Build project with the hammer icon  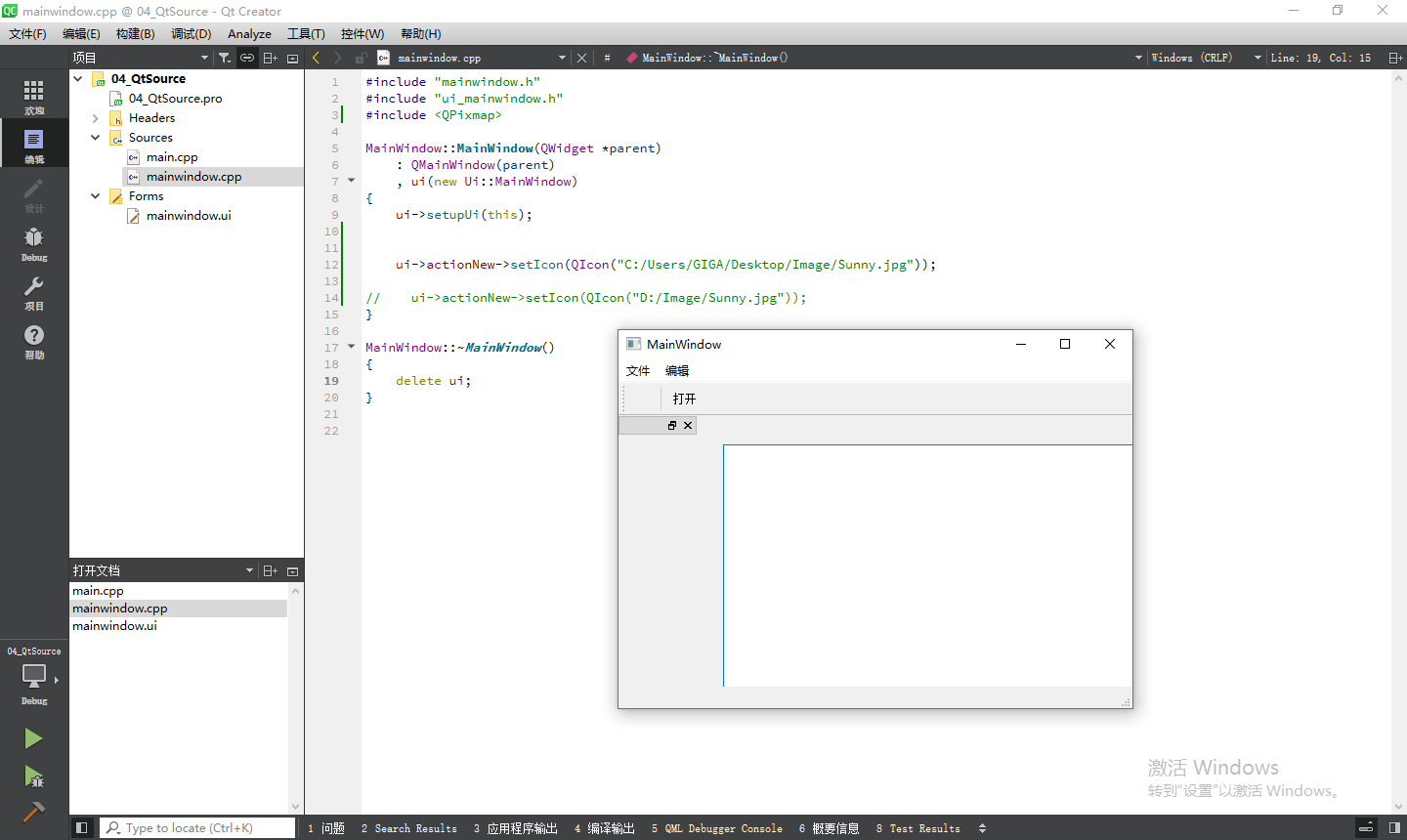[x=33, y=812]
